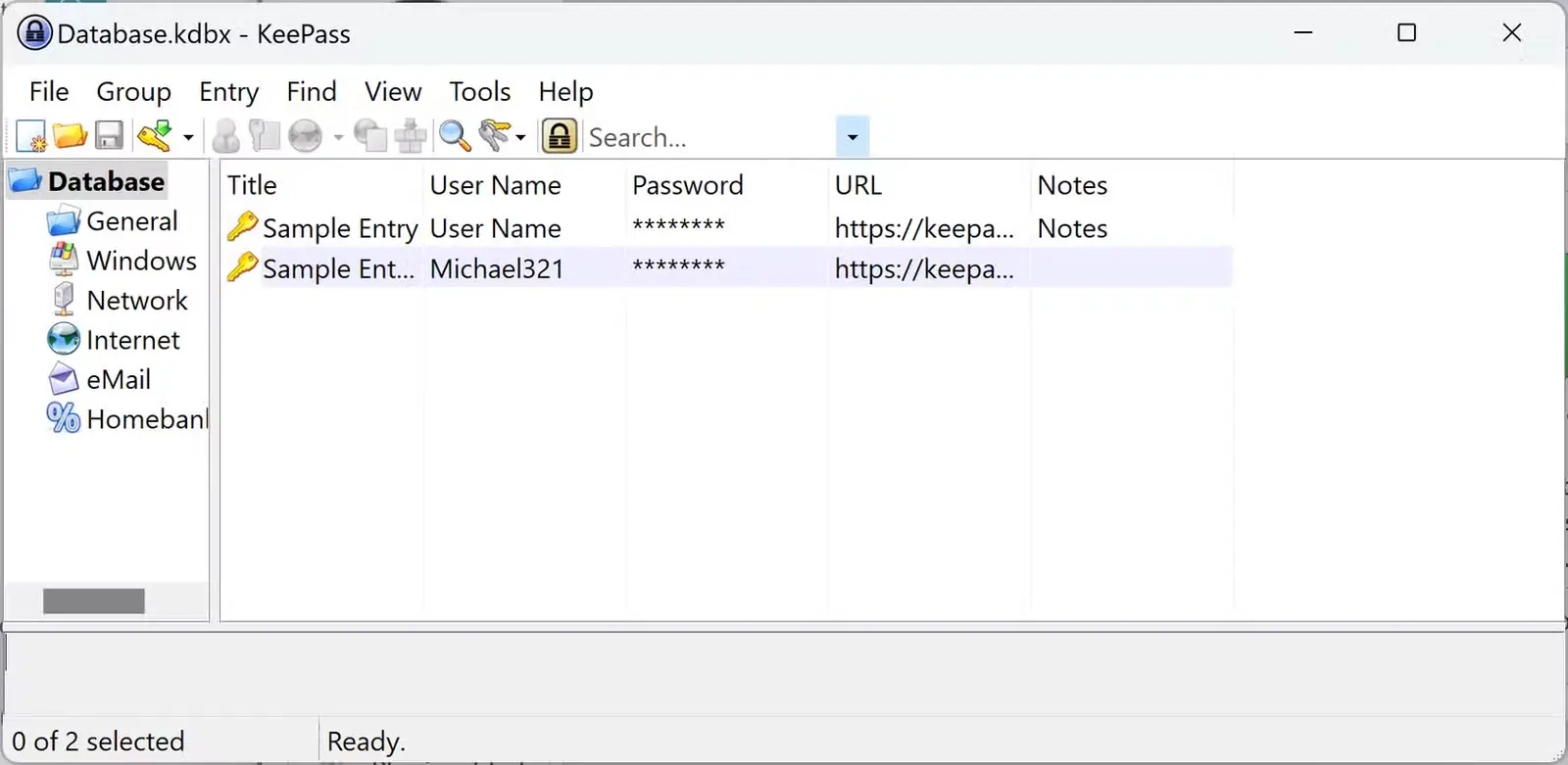Click the Save Database floppy icon
1568x765 pixels.
pyautogui.click(x=109, y=136)
